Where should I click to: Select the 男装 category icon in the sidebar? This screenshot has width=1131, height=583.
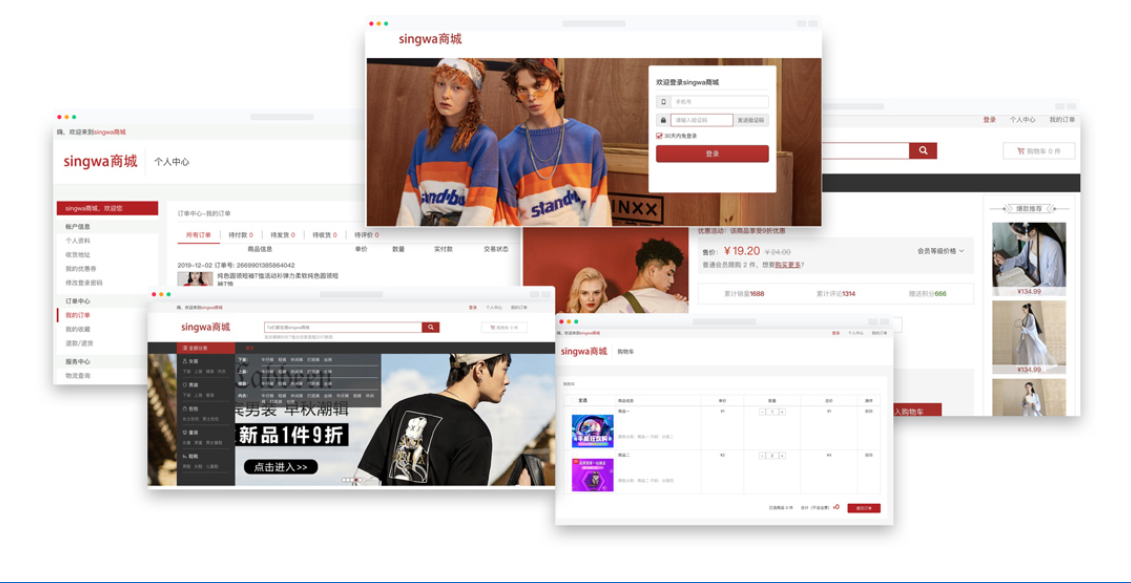[184, 385]
